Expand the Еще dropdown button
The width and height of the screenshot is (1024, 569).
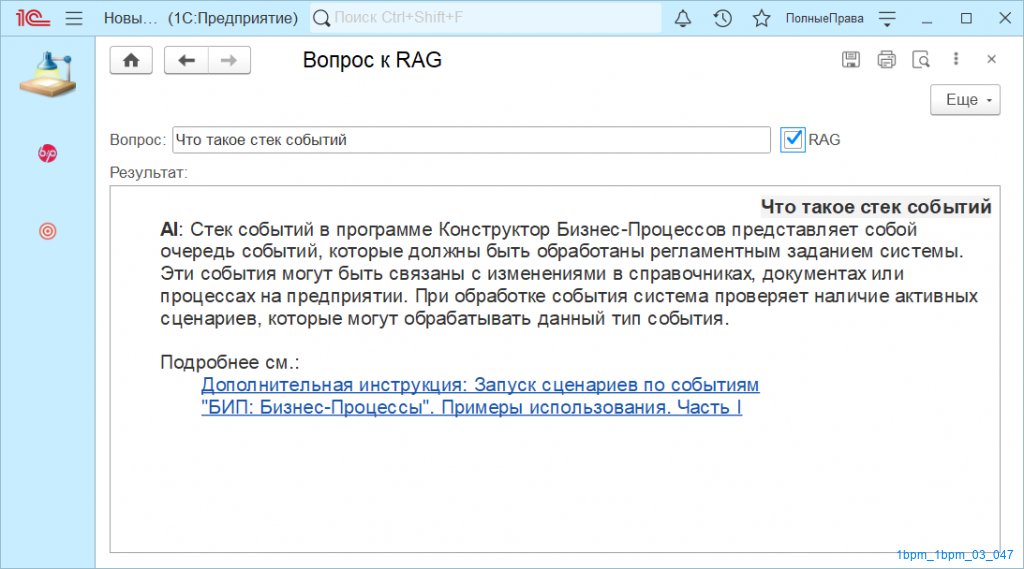pos(965,100)
